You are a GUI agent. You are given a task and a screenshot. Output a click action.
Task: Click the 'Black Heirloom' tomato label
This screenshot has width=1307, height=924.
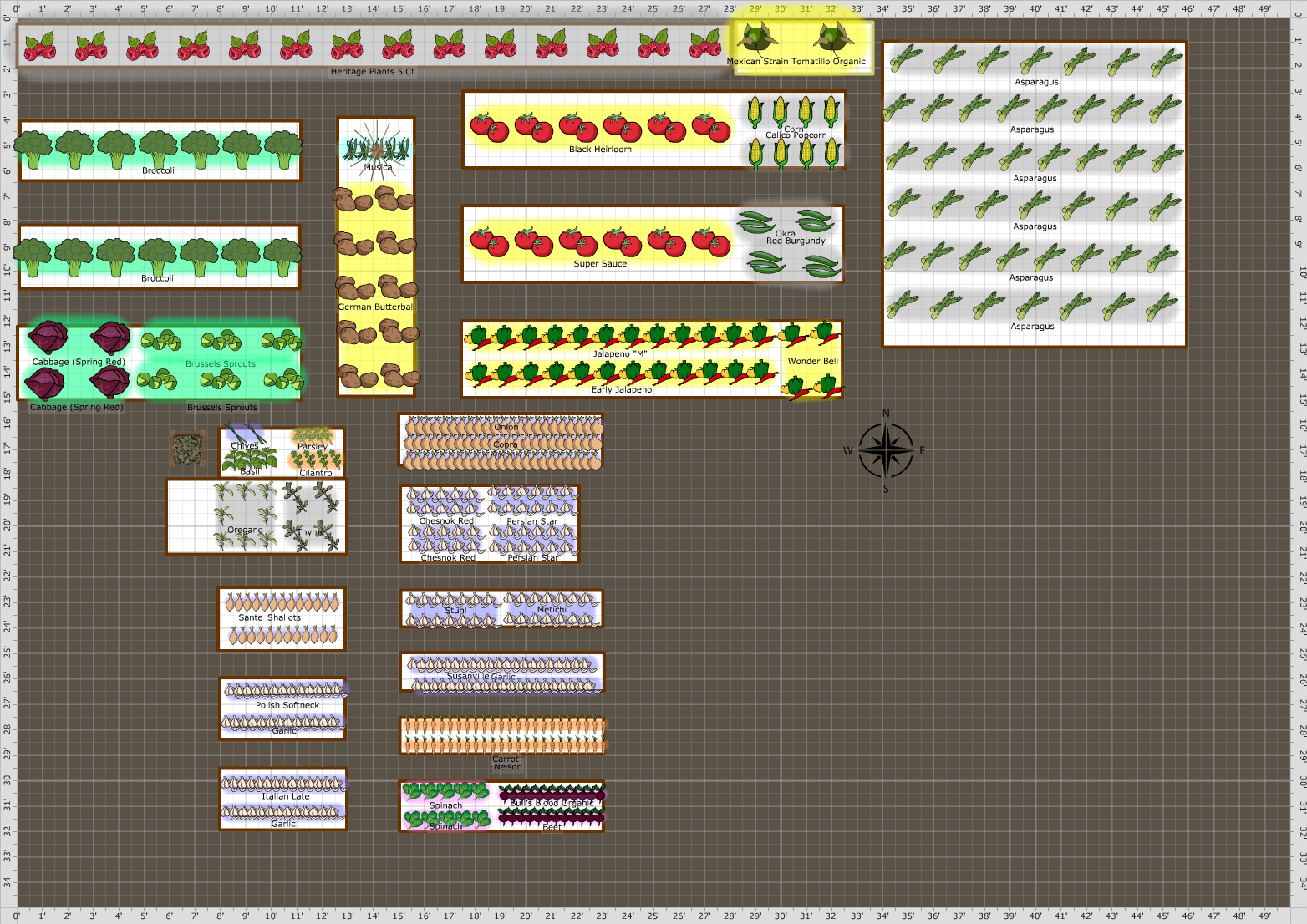click(x=600, y=150)
